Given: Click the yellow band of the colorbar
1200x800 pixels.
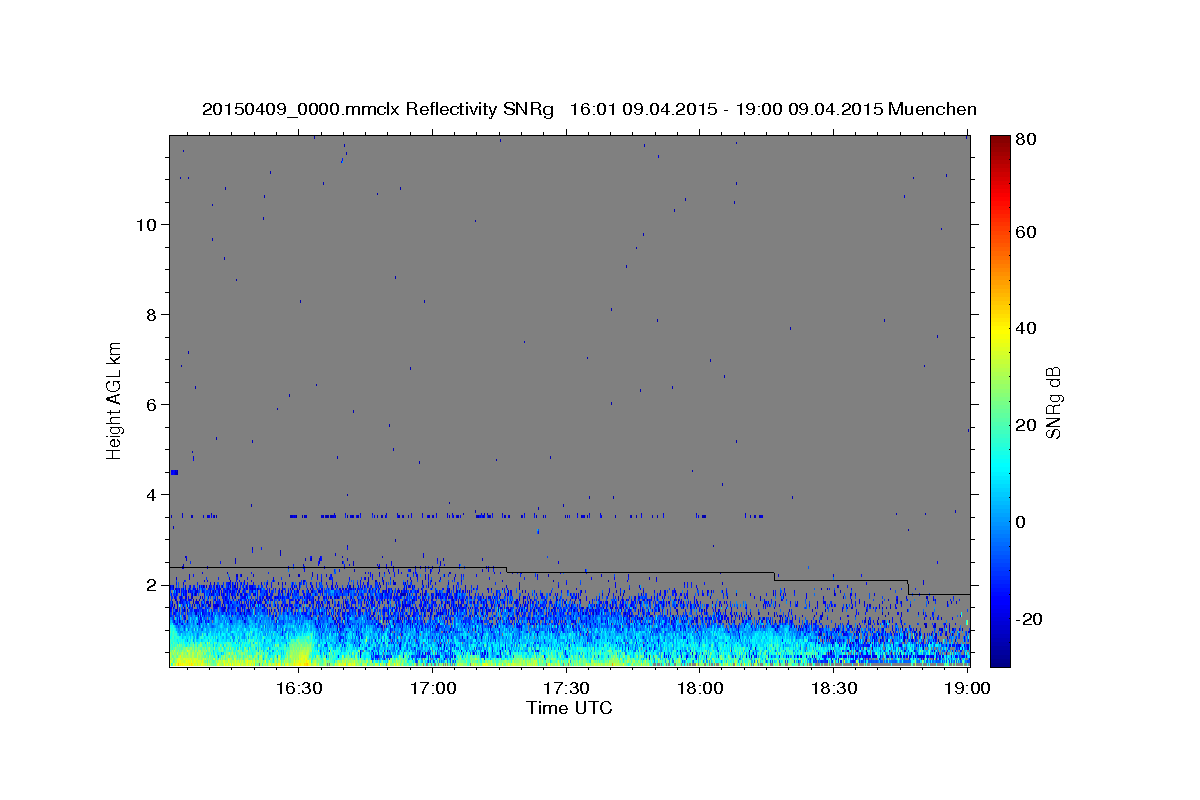Looking at the screenshot, I should (x=1000, y=330).
